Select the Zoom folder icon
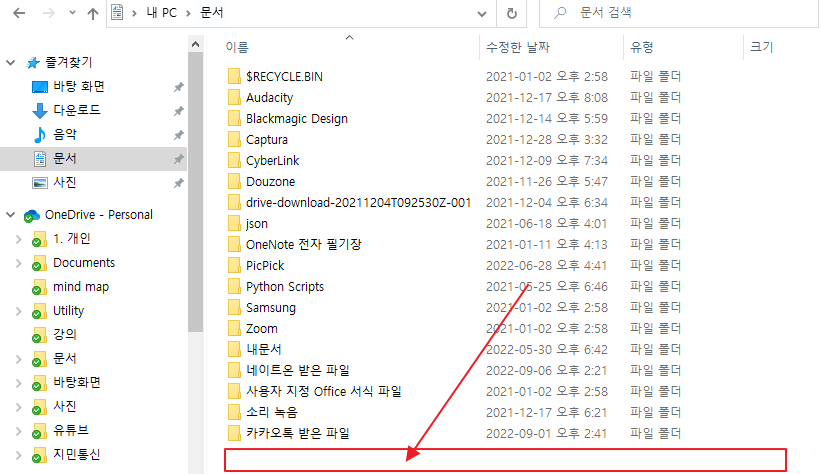 tap(234, 328)
